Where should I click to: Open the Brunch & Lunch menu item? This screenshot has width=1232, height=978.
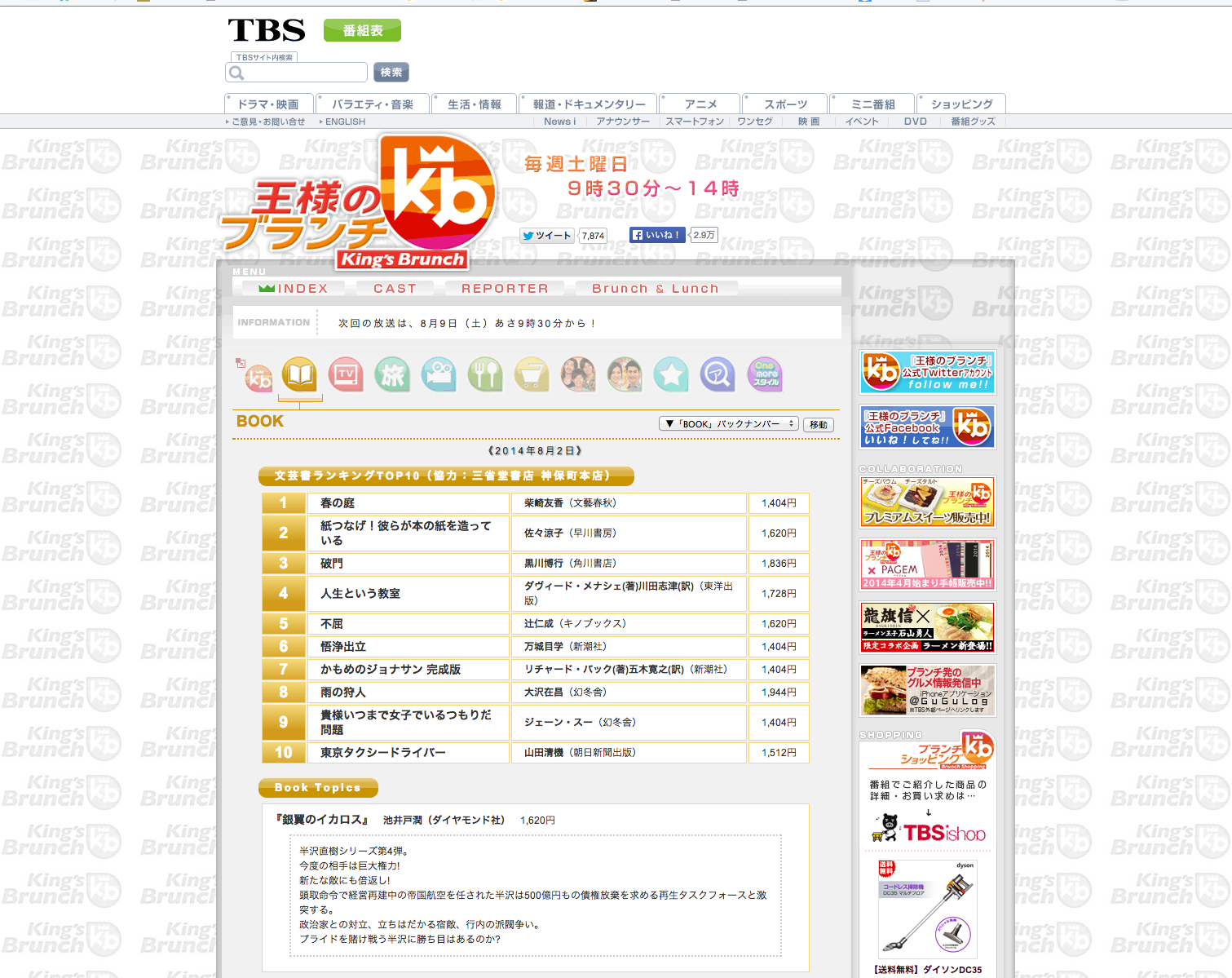[656, 289]
